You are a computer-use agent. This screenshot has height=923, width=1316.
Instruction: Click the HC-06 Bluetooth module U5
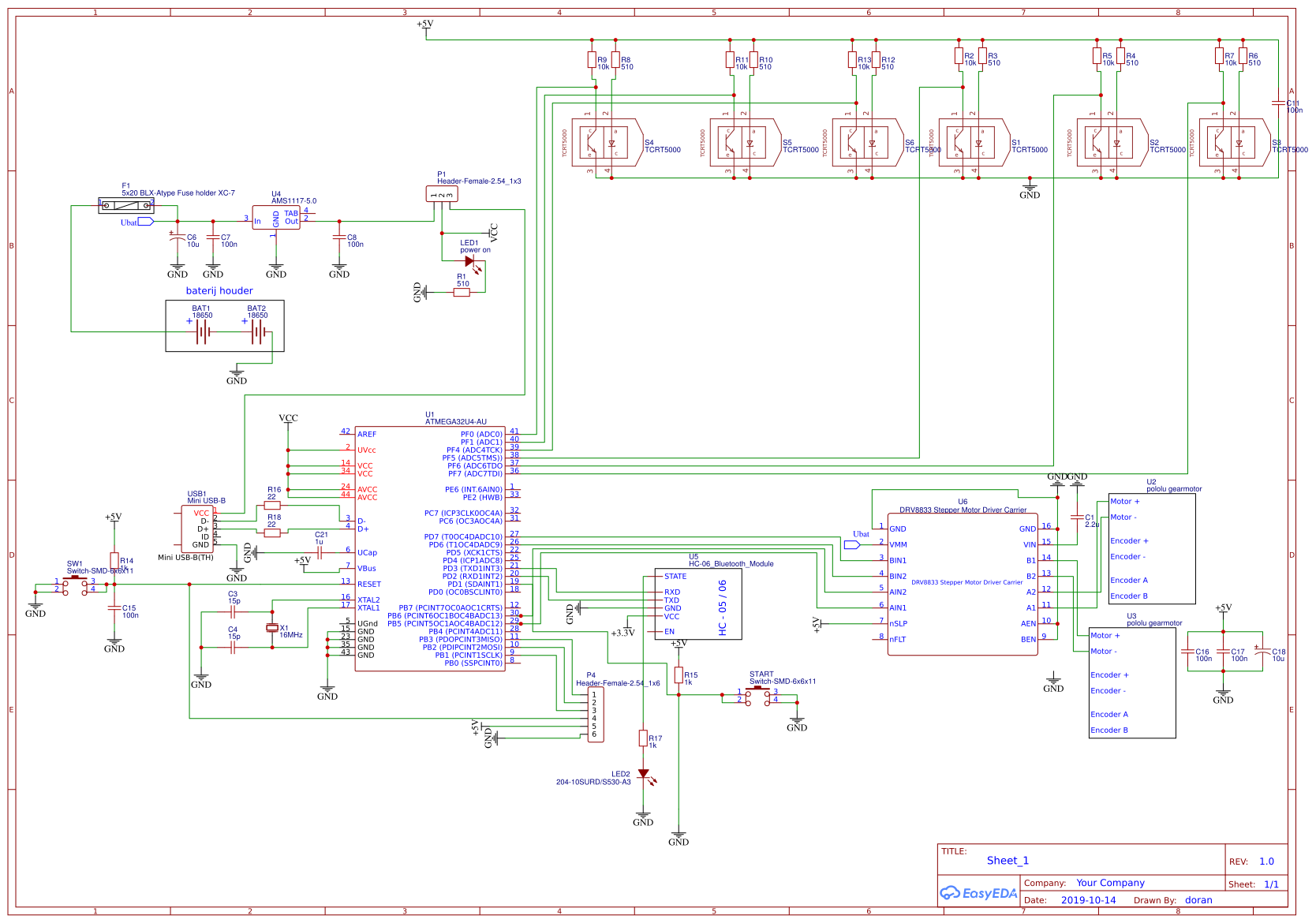698,603
